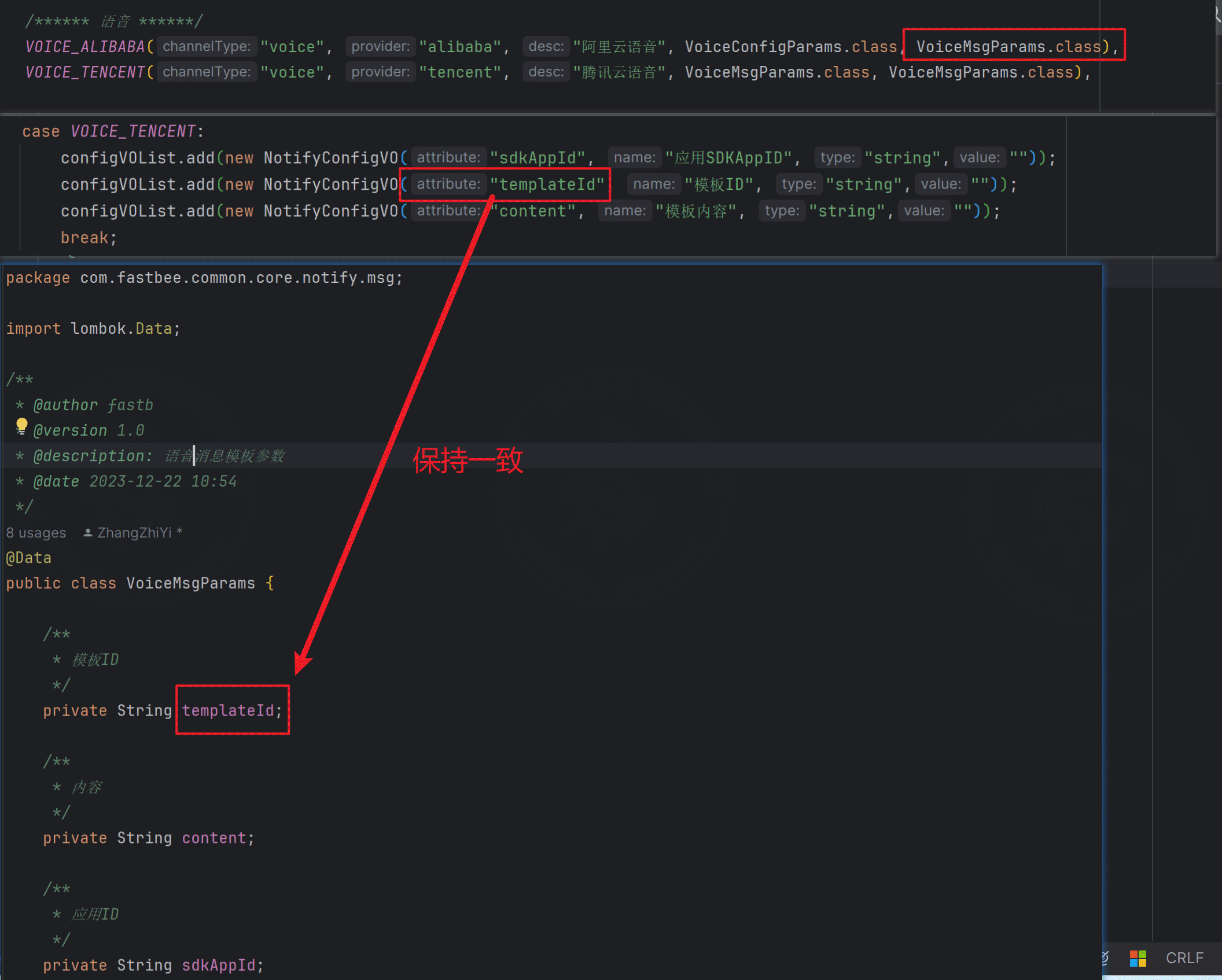Click the channelType hint in VOICE_ALIBABA line
This screenshot has width=1222, height=980.
[x=207, y=46]
